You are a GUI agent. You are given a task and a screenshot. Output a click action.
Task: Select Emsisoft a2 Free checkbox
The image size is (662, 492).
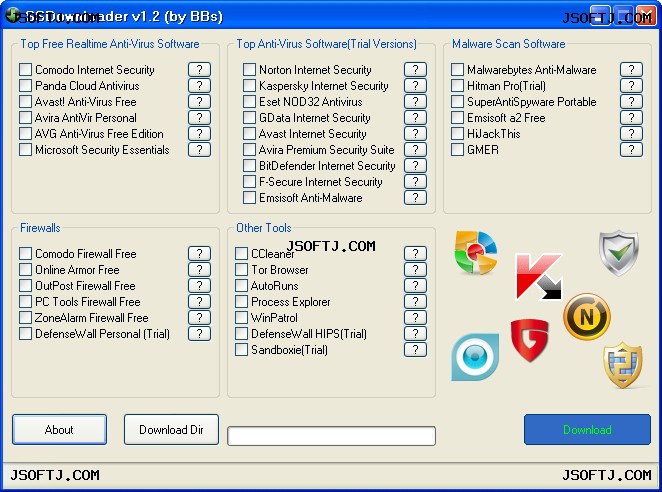coord(458,117)
